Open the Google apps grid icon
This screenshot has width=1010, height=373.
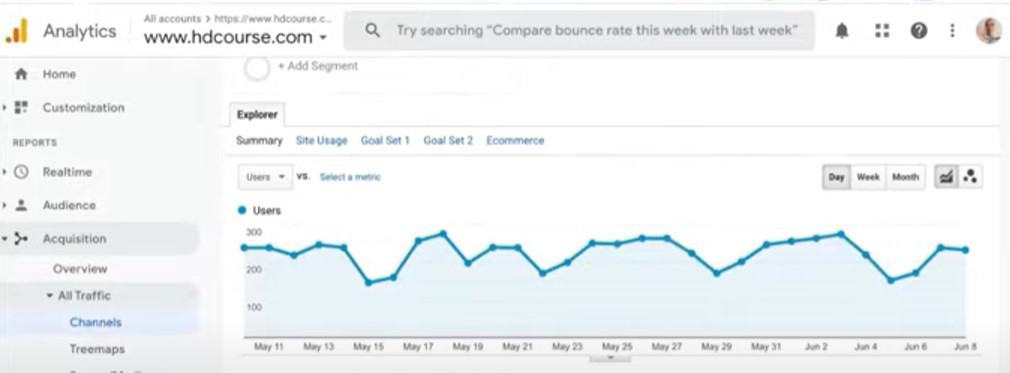click(882, 30)
